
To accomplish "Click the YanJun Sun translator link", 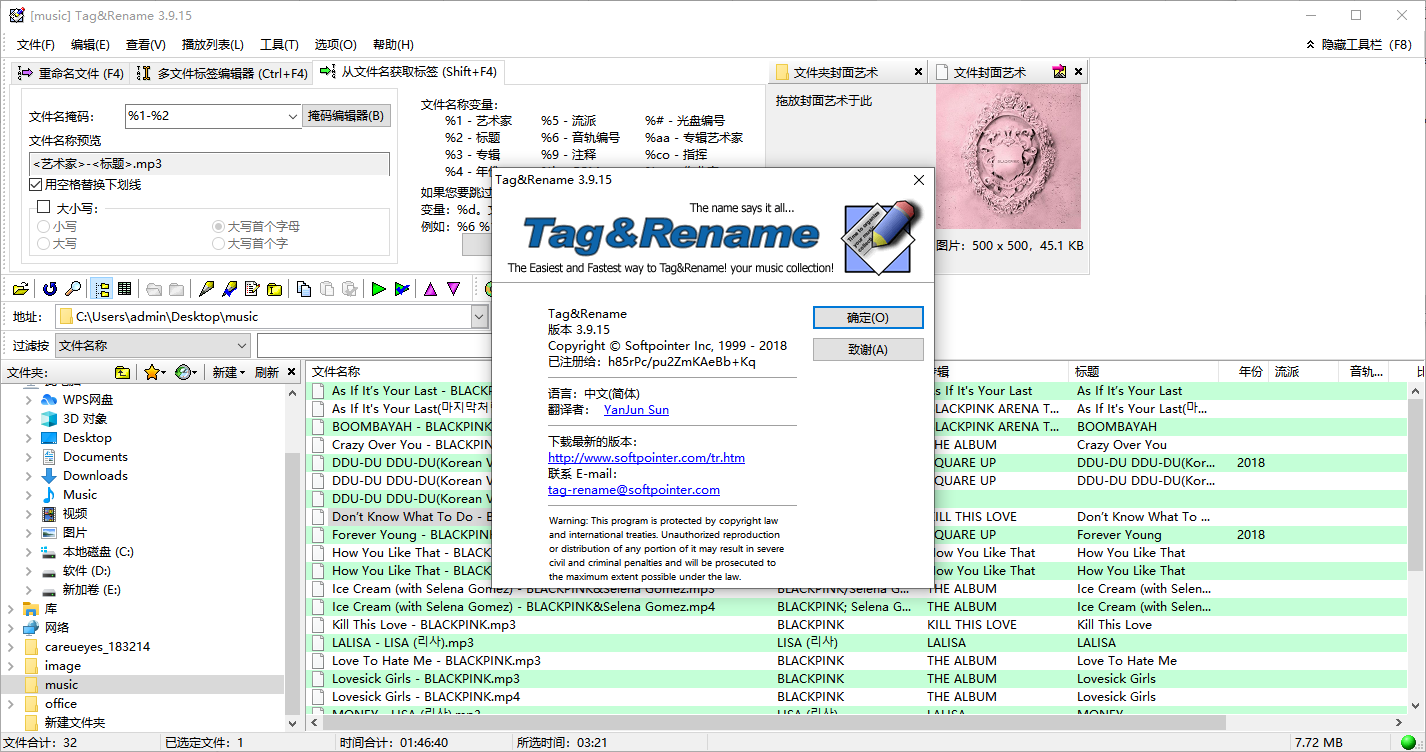I will (636, 410).
